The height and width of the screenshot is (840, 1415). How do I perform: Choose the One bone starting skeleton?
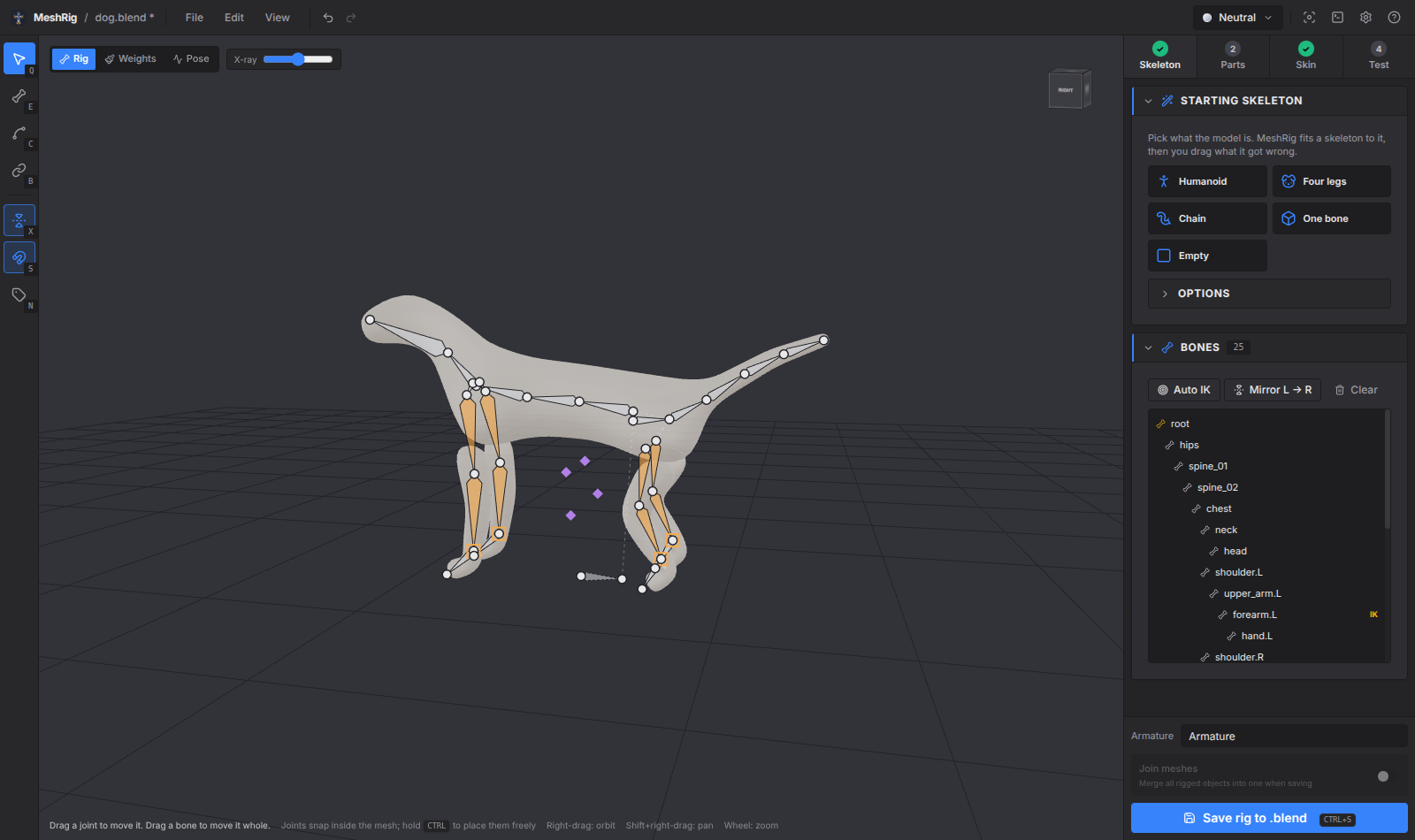pos(1331,218)
